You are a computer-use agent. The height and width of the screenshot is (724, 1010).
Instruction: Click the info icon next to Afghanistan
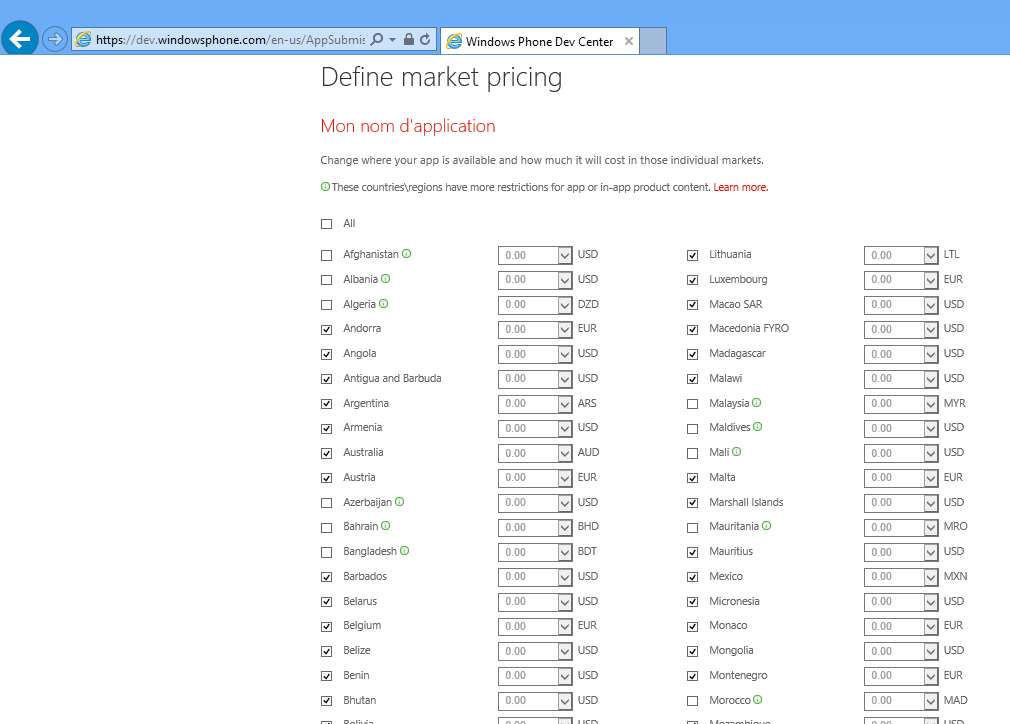coord(407,254)
